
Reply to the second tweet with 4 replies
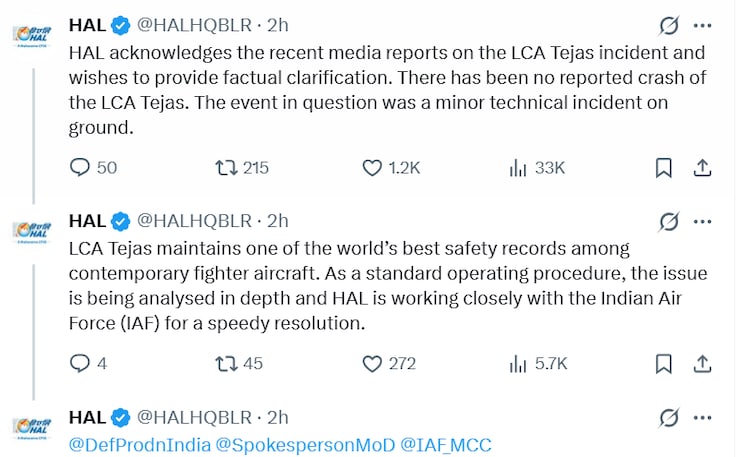click(80, 363)
